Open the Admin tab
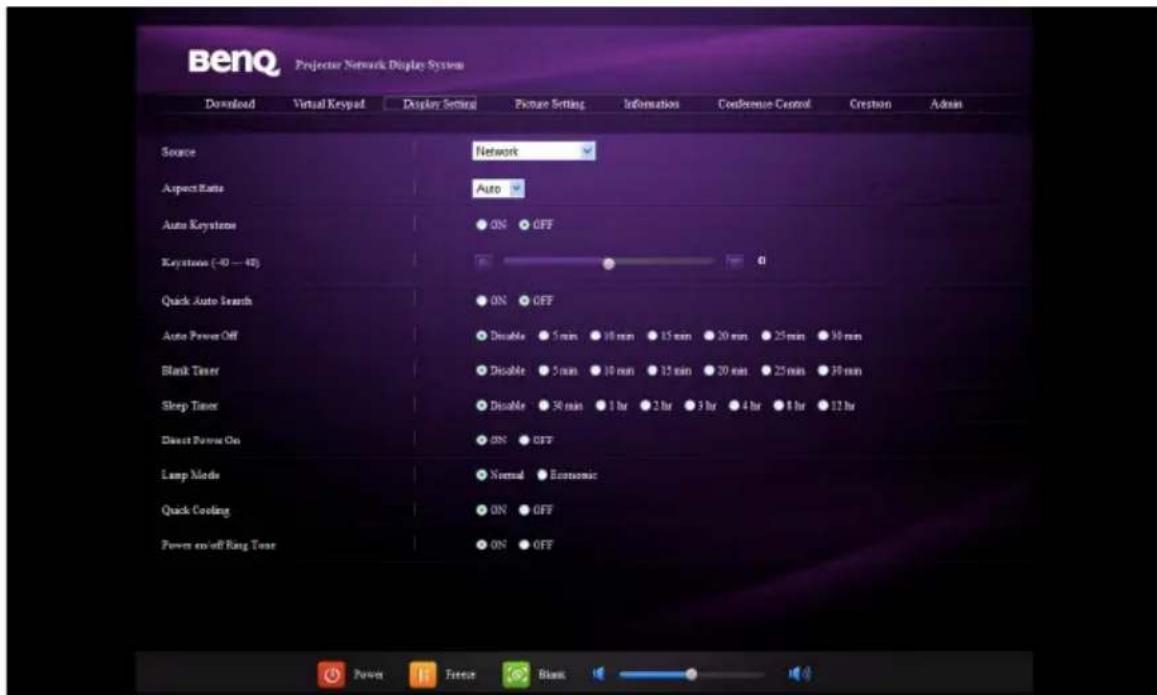The width and height of the screenshot is (1157, 695). click(946, 104)
